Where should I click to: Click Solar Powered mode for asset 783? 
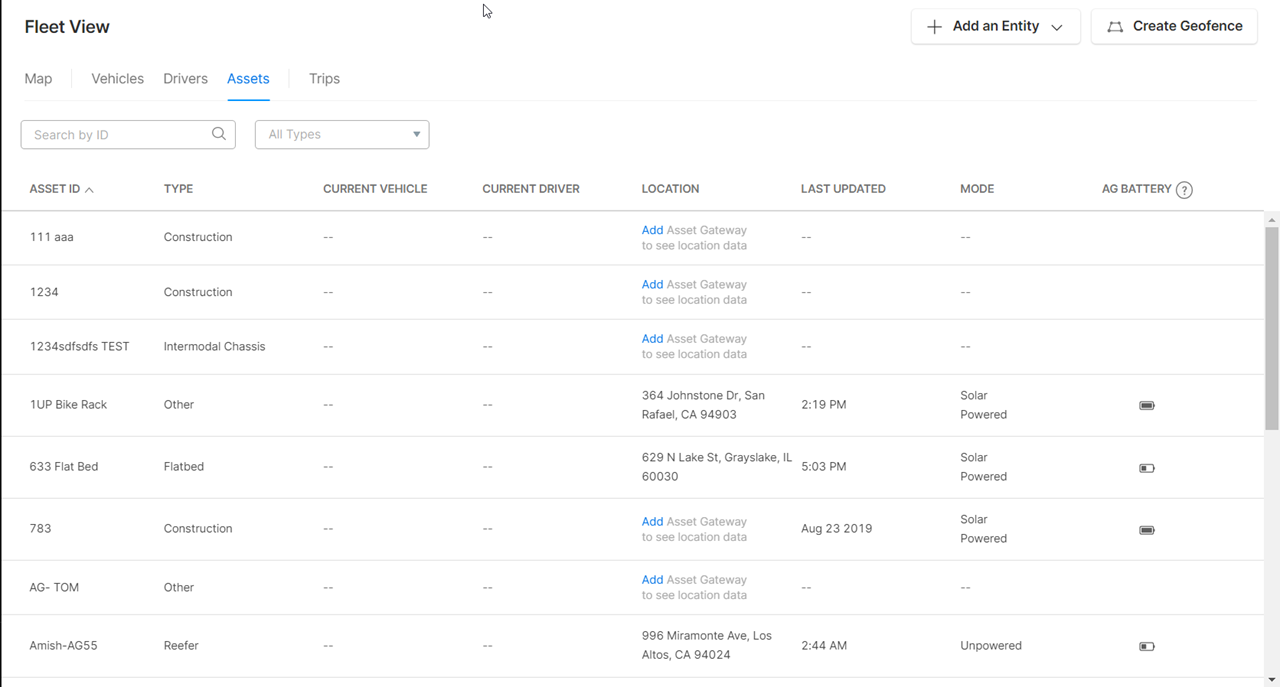tap(984, 529)
